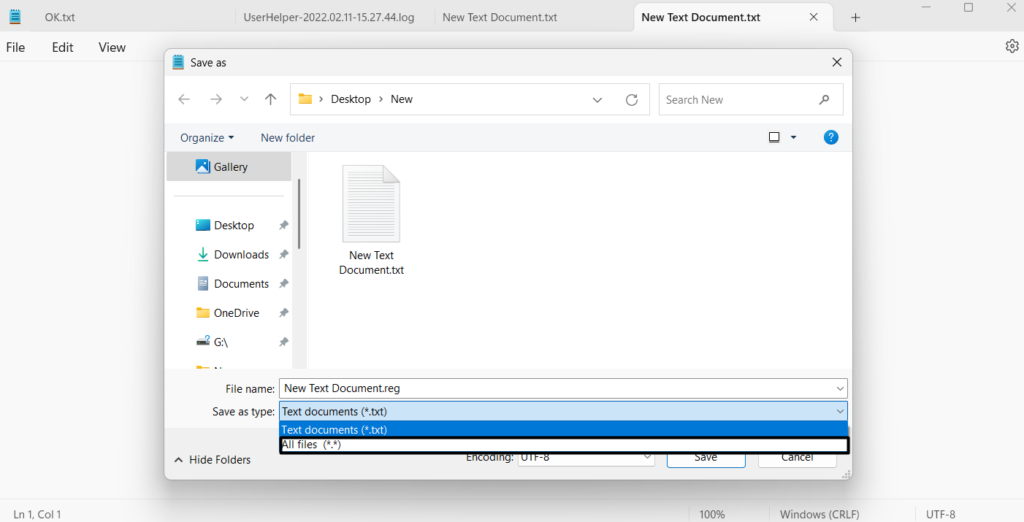Open the view options dropdown arrow

click(x=794, y=137)
